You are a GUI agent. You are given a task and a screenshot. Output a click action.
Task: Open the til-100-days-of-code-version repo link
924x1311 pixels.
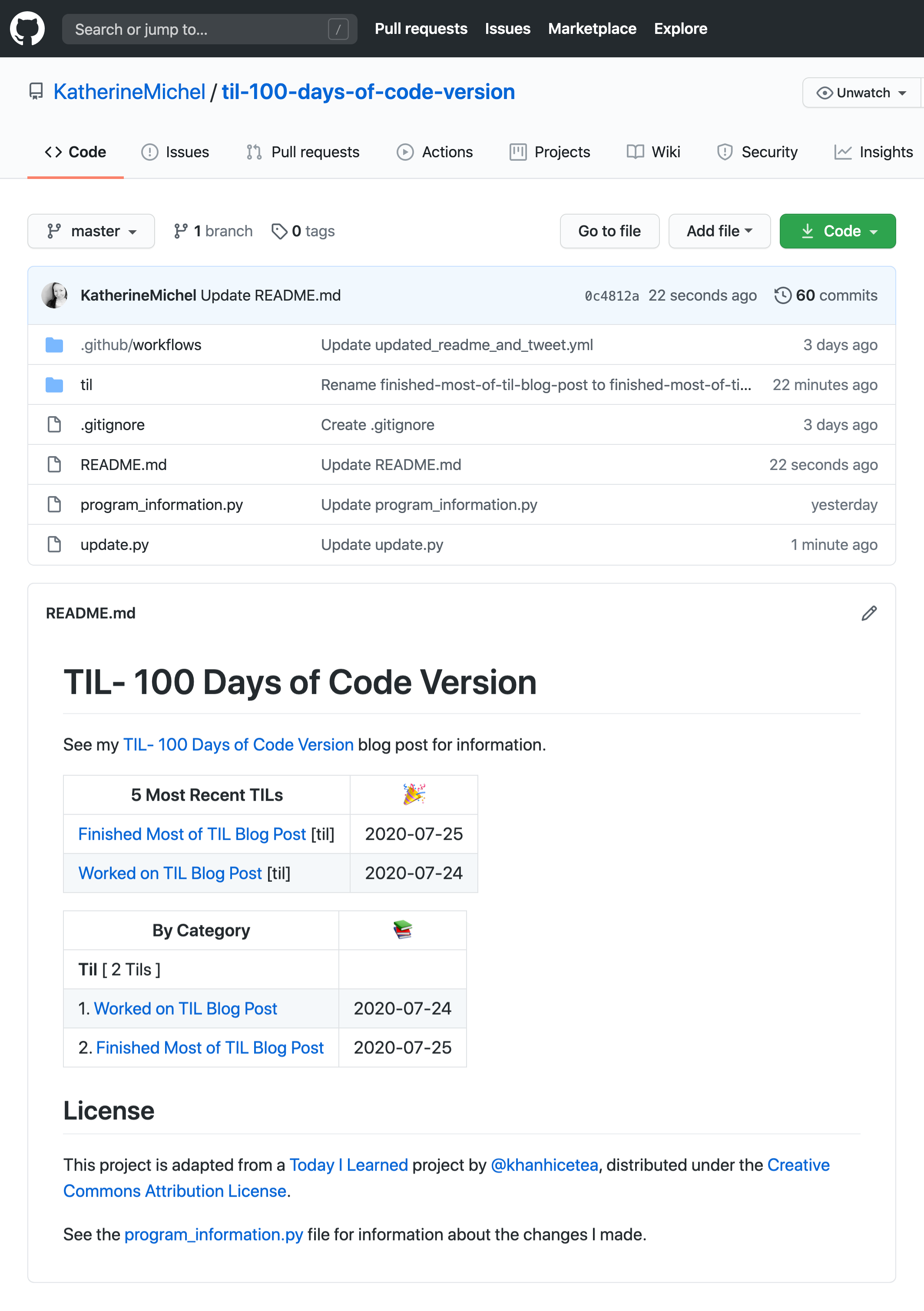368,92
